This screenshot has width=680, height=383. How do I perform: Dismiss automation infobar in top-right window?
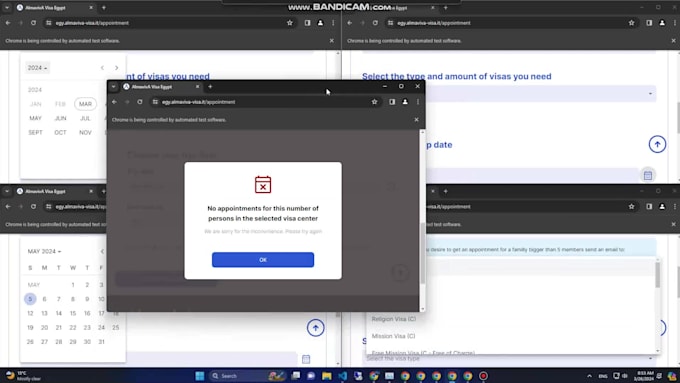point(673,41)
